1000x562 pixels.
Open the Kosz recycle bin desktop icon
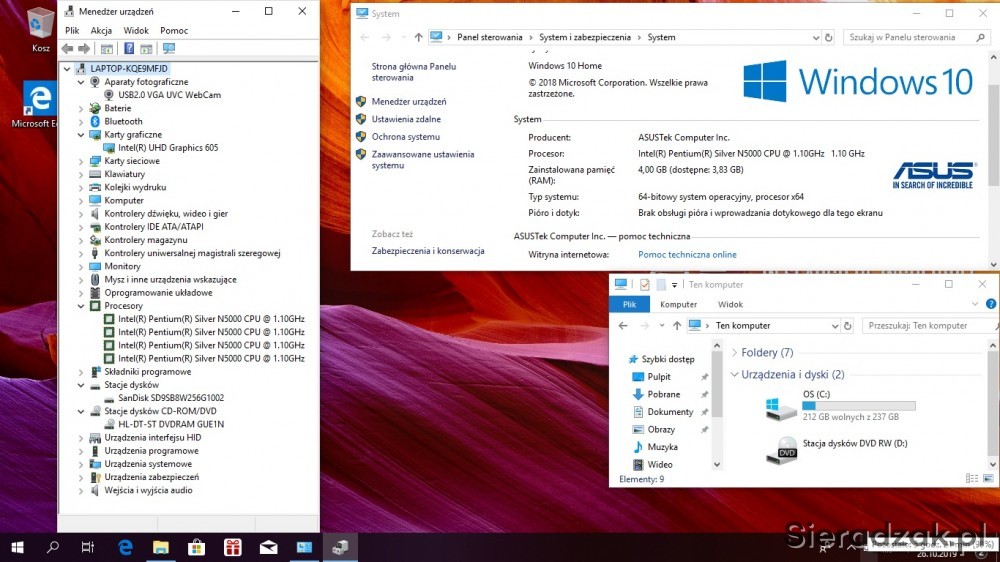coord(40,30)
